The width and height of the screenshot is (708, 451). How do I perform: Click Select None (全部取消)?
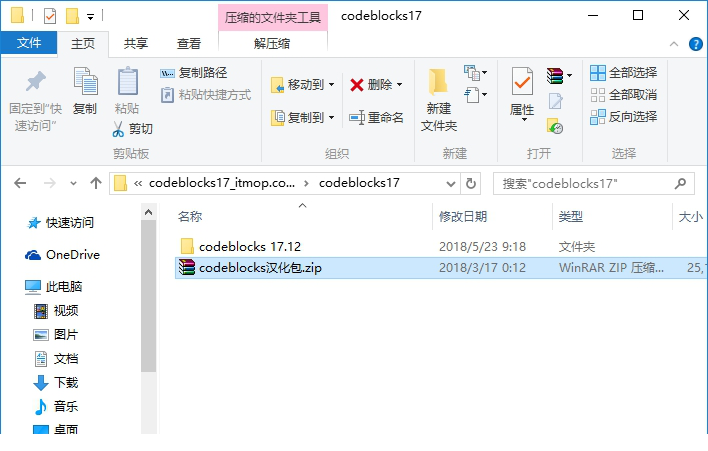click(x=624, y=95)
